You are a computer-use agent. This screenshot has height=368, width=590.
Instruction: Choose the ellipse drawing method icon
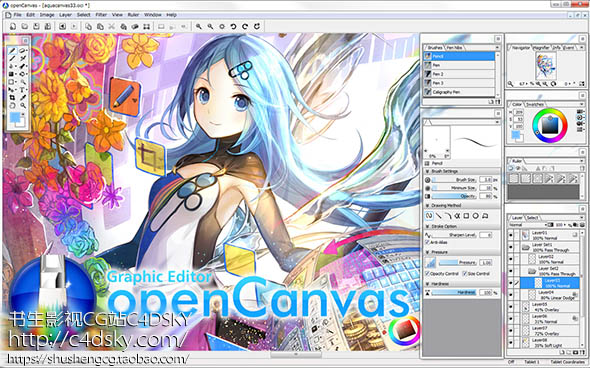coord(476,216)
